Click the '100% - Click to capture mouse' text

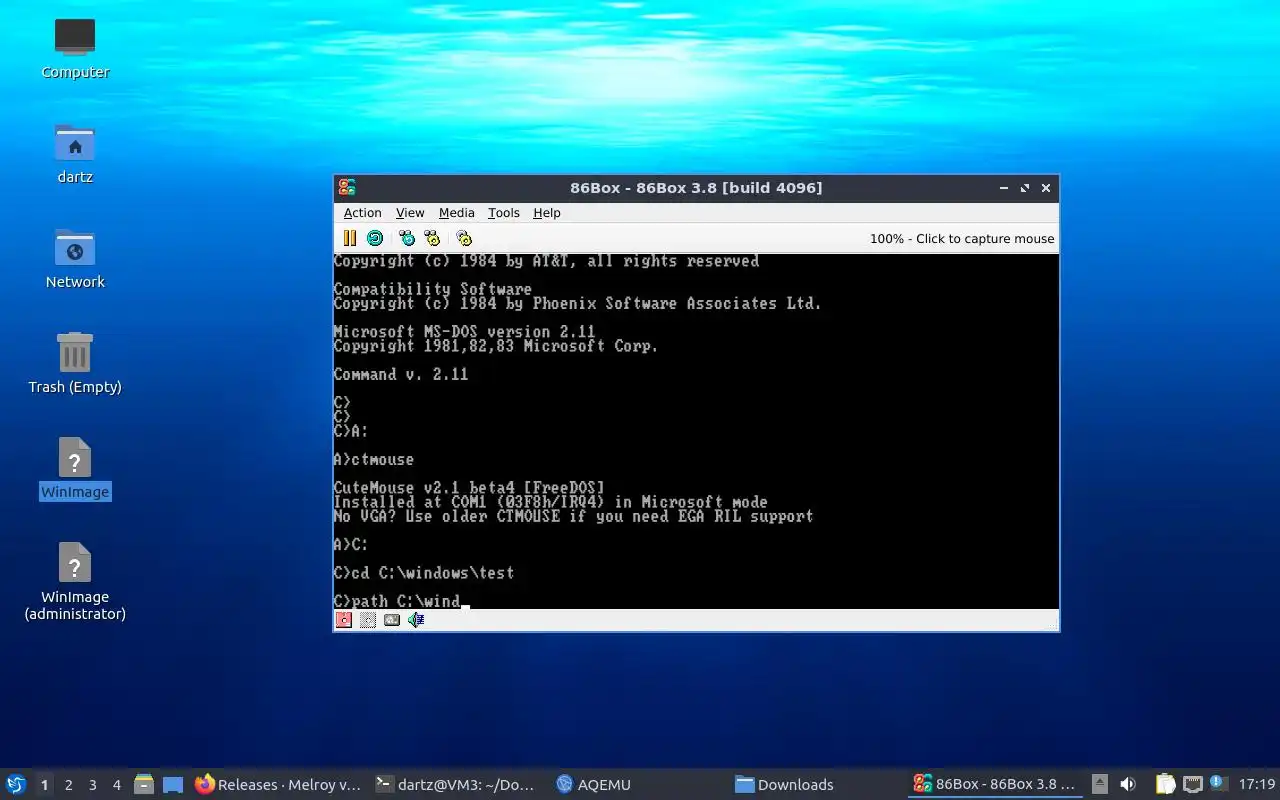962,239
